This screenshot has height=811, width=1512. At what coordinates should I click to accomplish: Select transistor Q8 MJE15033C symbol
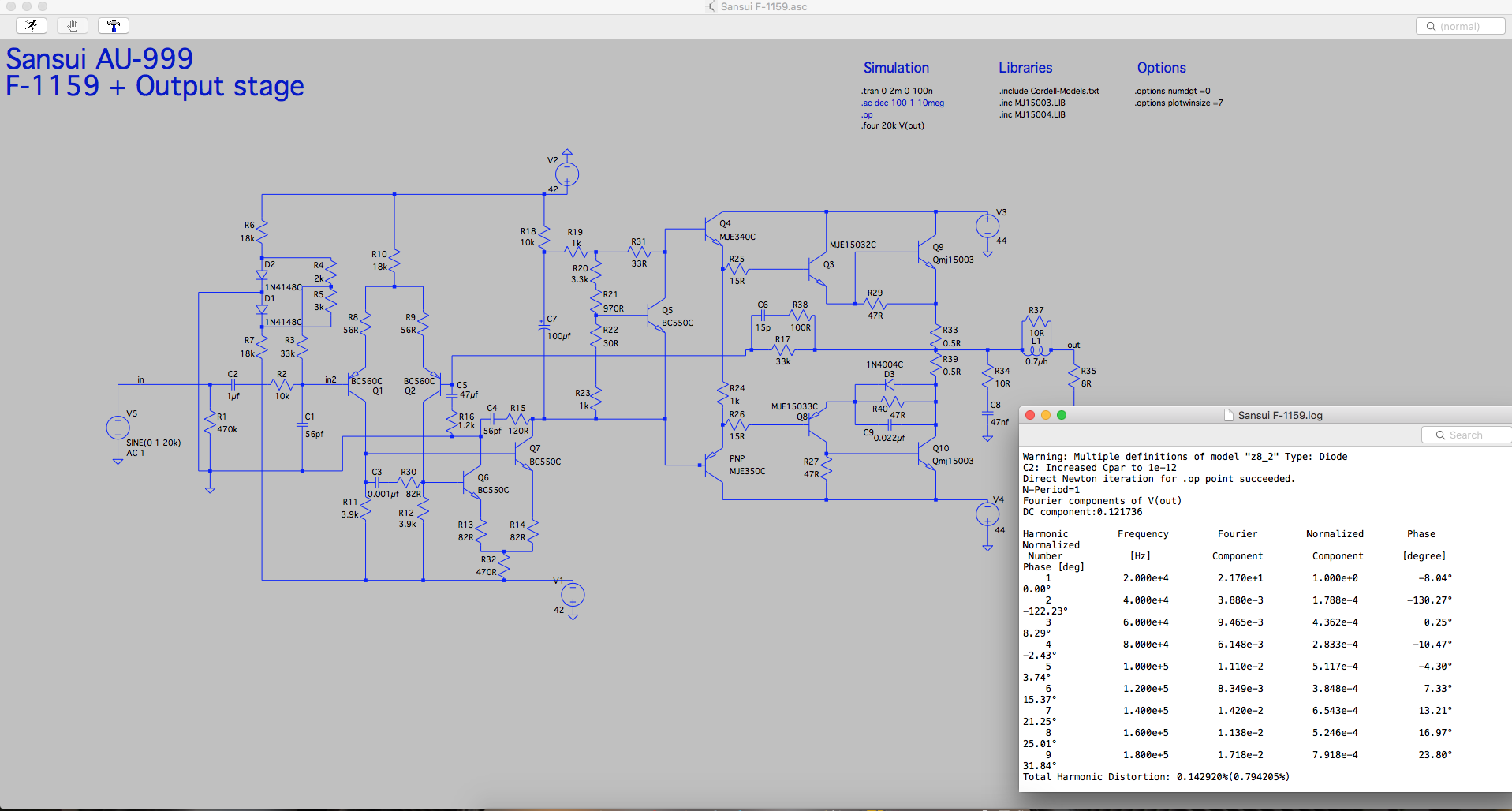(817, 424)
